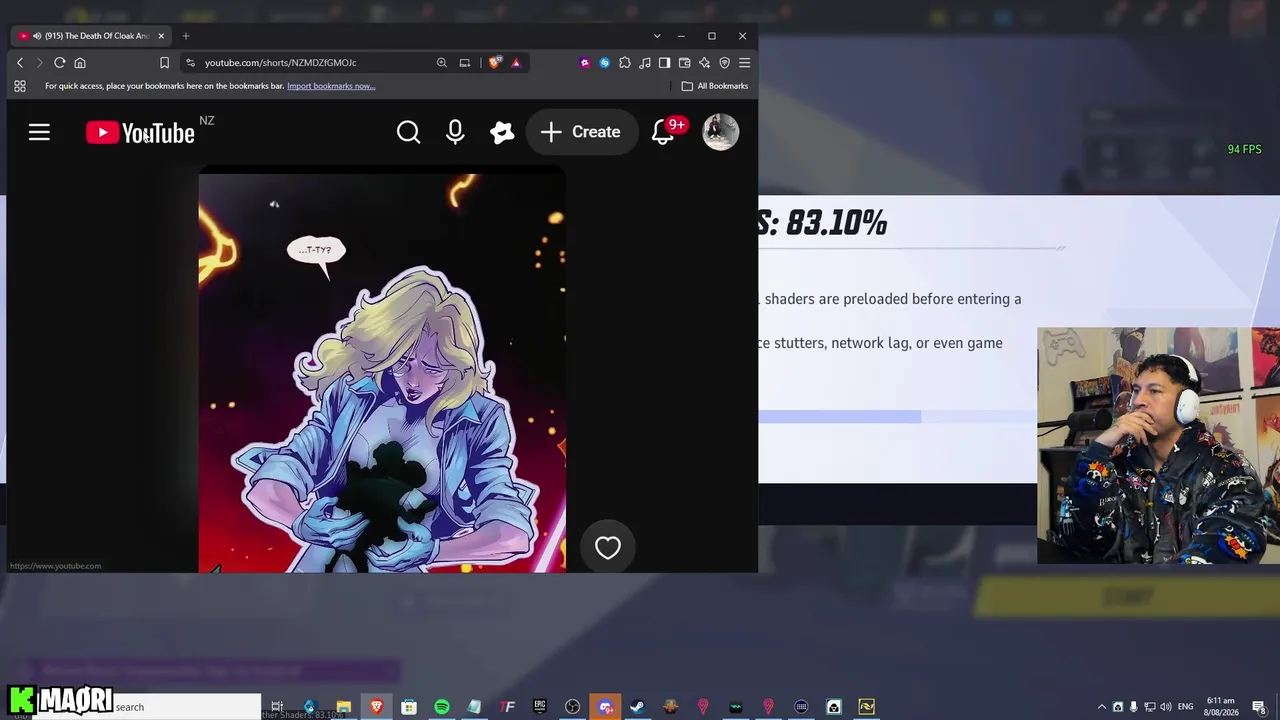
Task: Open the YouTube account avatar menu
Action: click(x=720, y=132)
